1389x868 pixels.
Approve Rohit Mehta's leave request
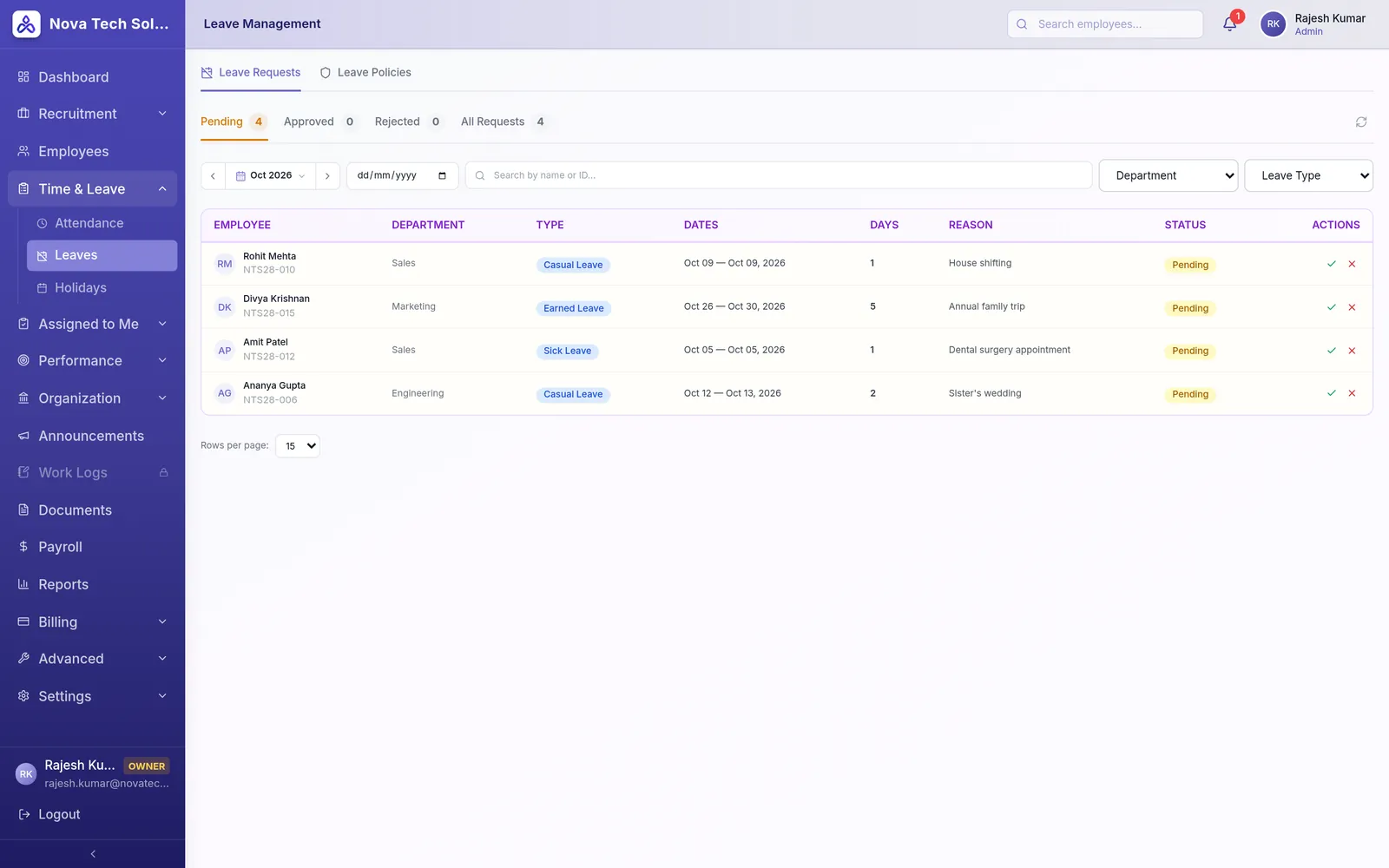pyautogui.click(x=1331, y=264)
